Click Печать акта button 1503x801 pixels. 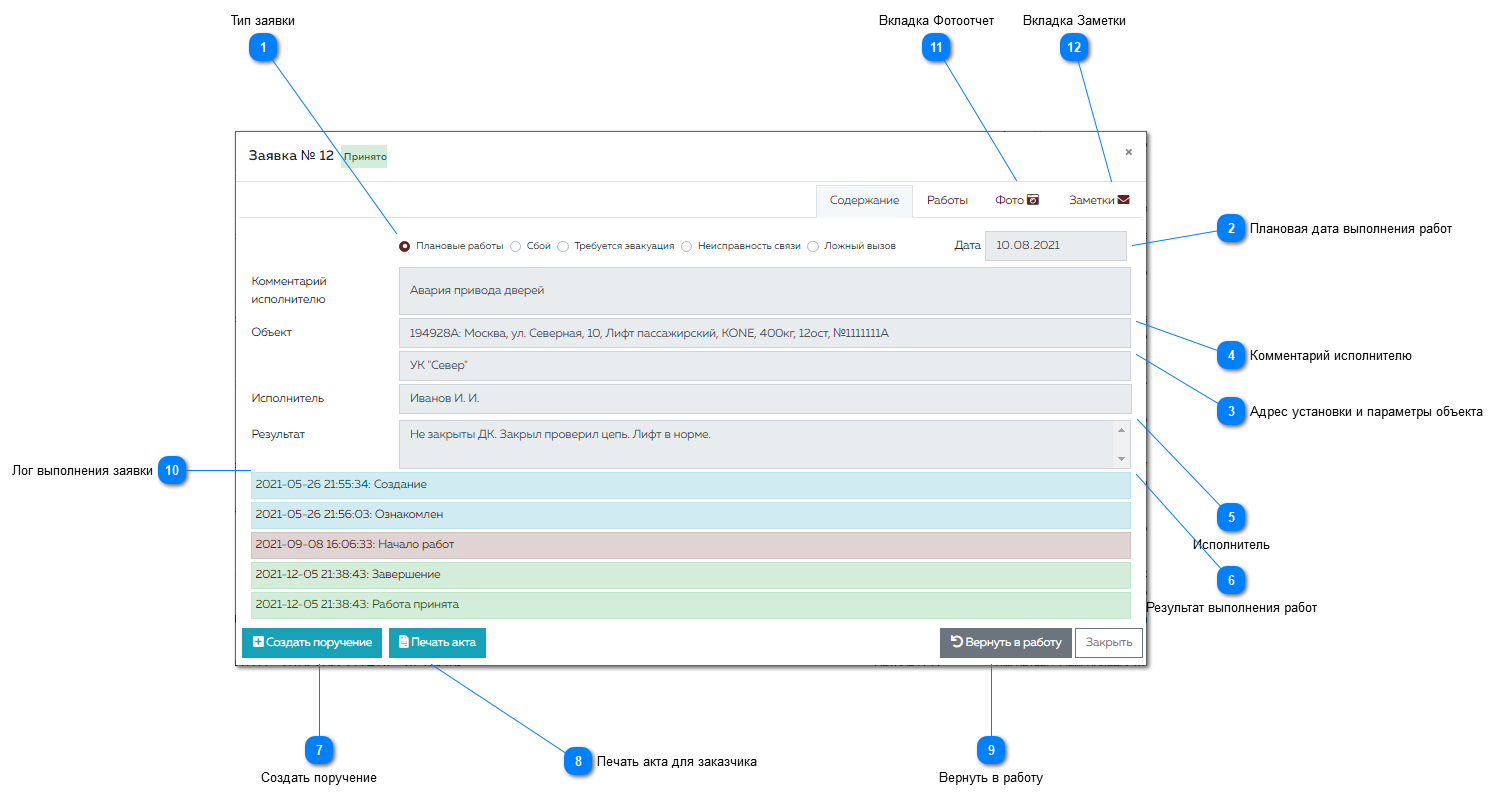pyautogui.click(x=437, y=642)
